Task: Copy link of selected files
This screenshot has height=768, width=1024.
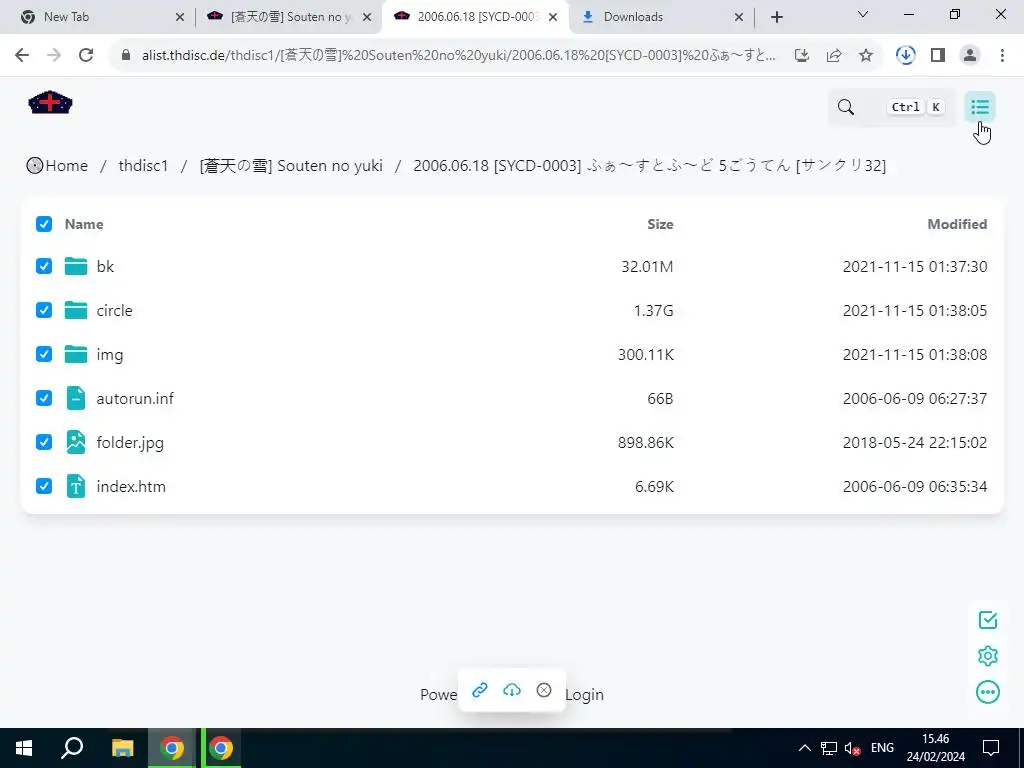Action: (480, 690)
